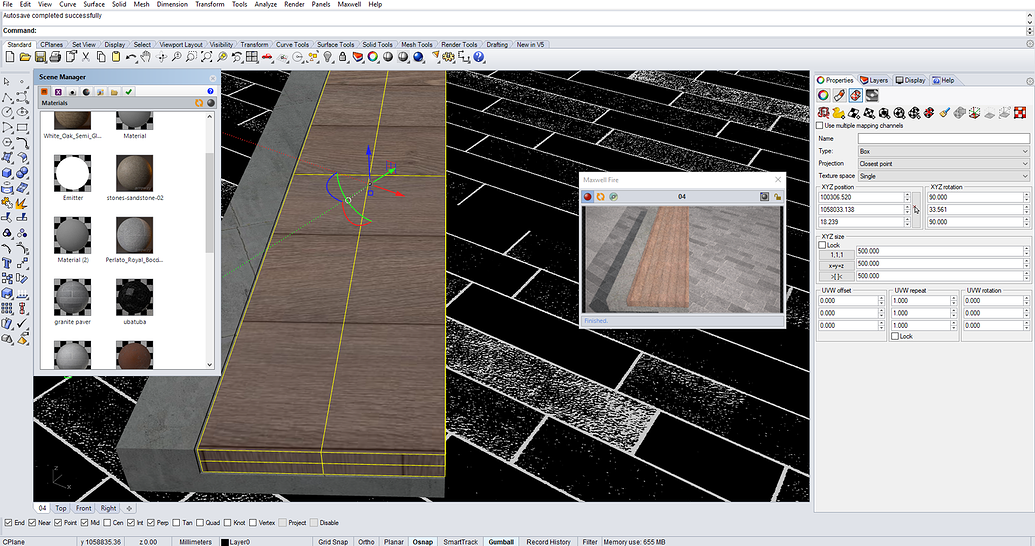The height and width of the screenshot is (546, 1035).
Task: Toggle the Gumball status bar button
Action: click(x=501, y=542)
